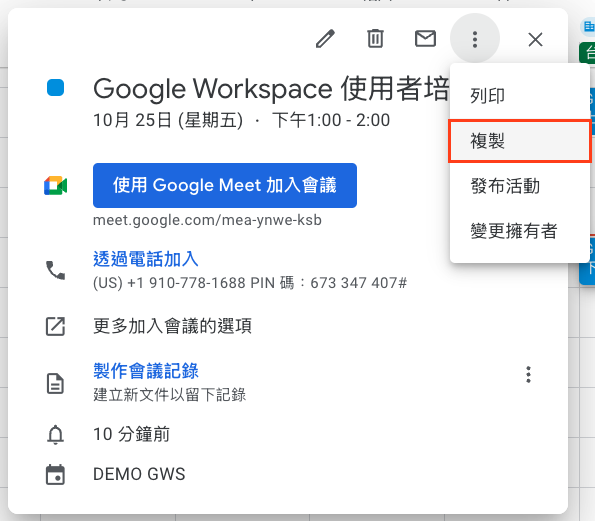Close the event details popup
Image resolution: width=595 pixels, height=521 pixels.
pos(535,39)
